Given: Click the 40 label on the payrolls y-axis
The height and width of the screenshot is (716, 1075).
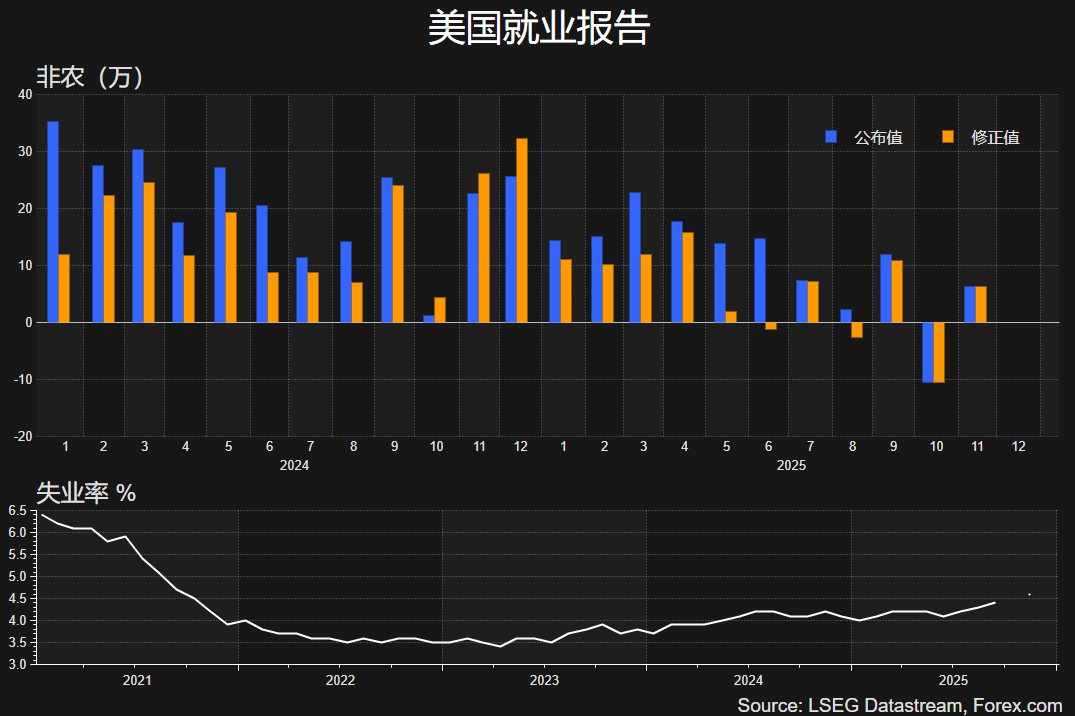Looking at the screenshot, I should click(25, 95).
